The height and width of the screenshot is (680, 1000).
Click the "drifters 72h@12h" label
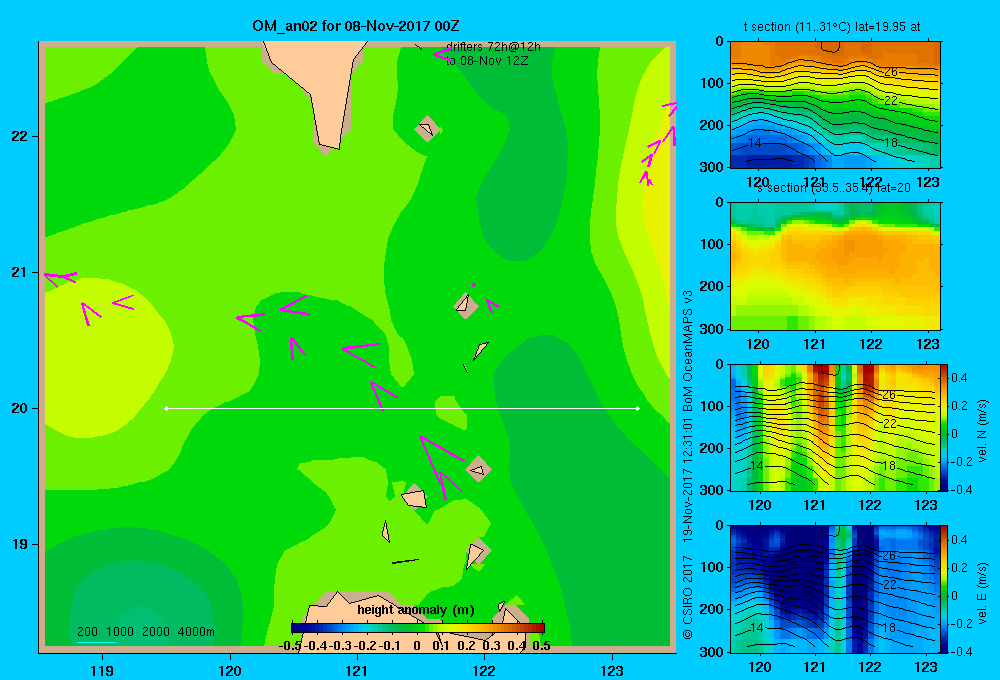pos(493,47)
